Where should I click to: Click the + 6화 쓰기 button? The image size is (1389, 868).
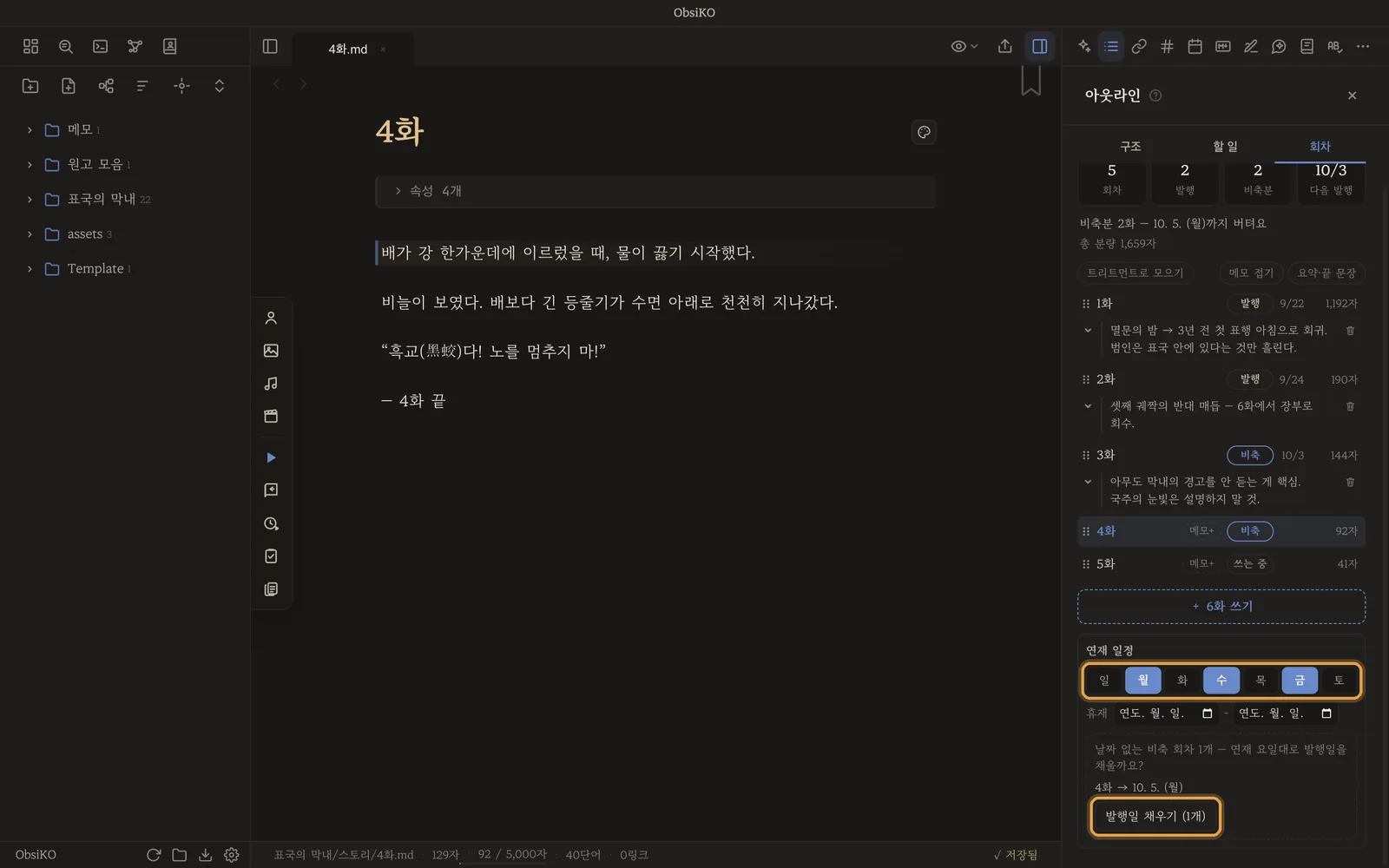click(x=1221, y=607)
